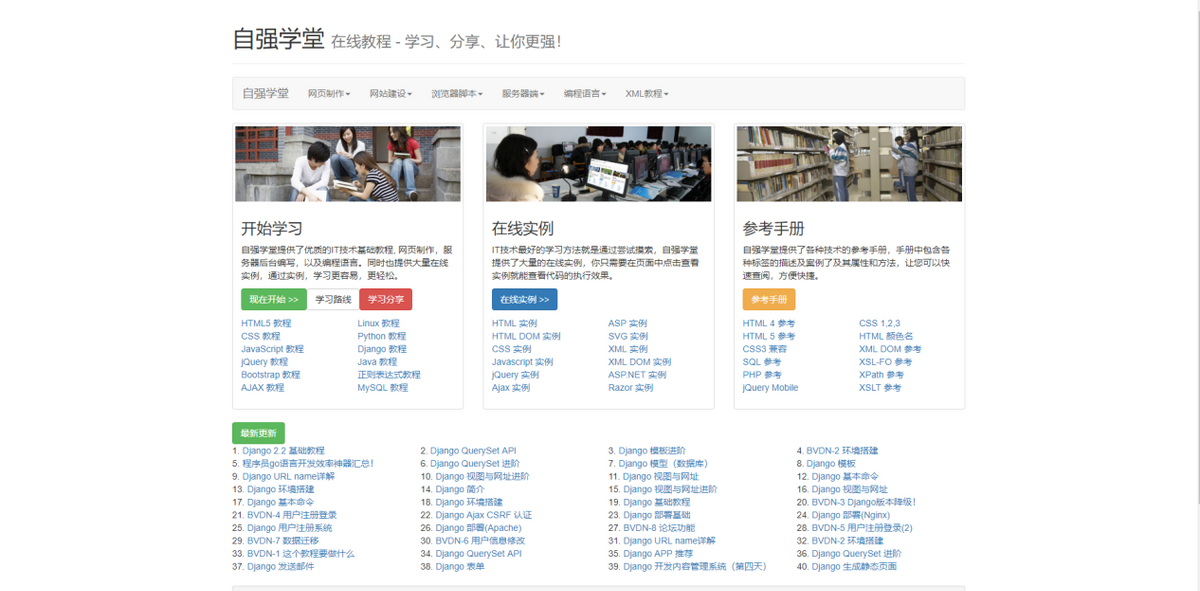Open BVDN-8 论坛功能 link
Screen dimensions: 1200x591
[x=659, y=528]
